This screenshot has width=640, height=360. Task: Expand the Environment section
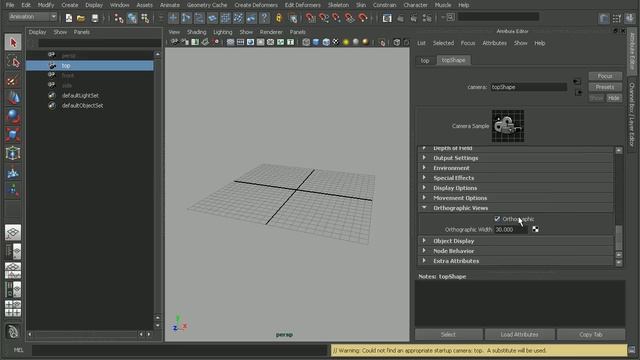point(515,168)
